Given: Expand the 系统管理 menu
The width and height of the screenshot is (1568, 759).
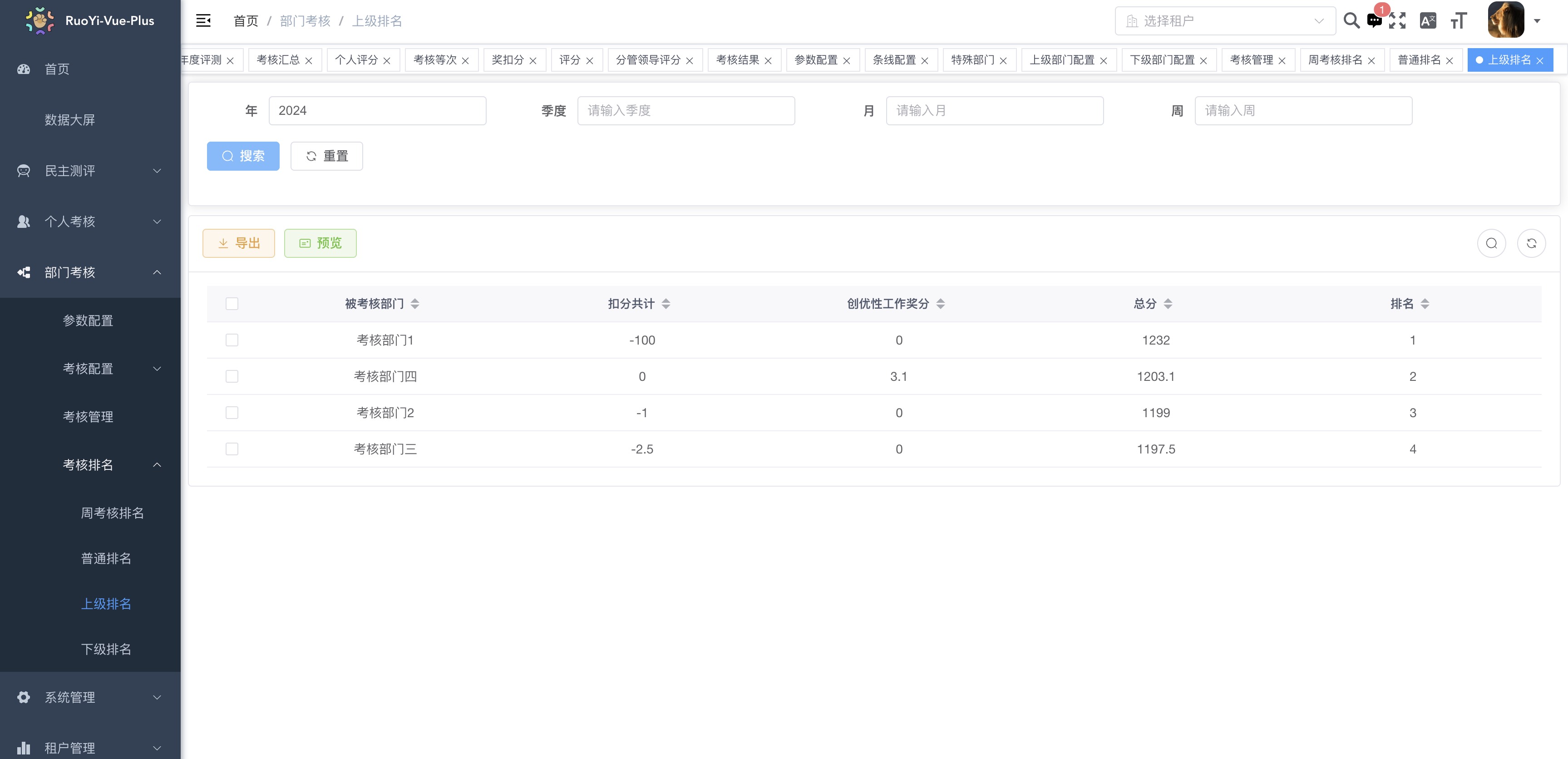Looking at the screenshot, I should 90,698.
